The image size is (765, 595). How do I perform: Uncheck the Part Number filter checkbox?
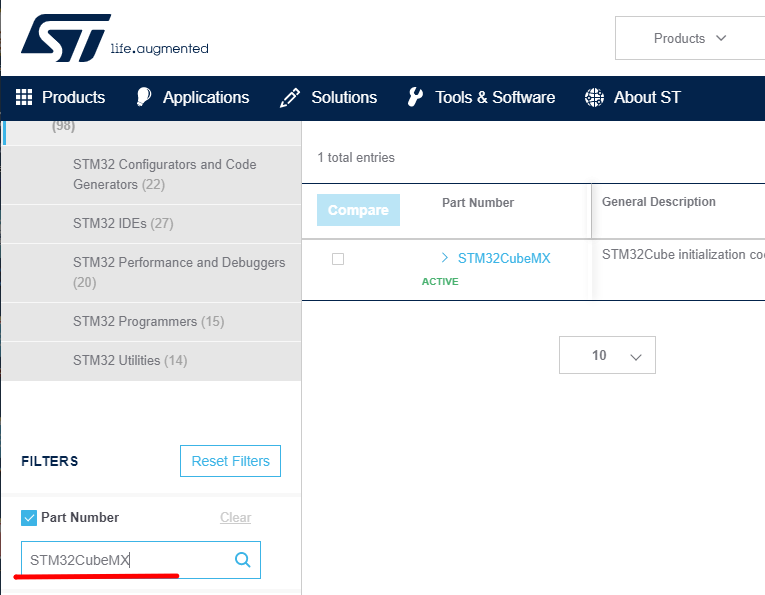coord(29,518)
